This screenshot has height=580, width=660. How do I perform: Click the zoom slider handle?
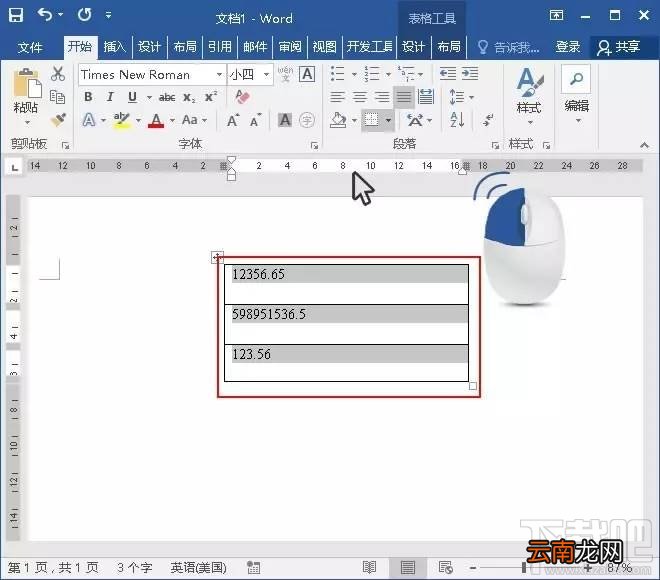pos(524,568)
